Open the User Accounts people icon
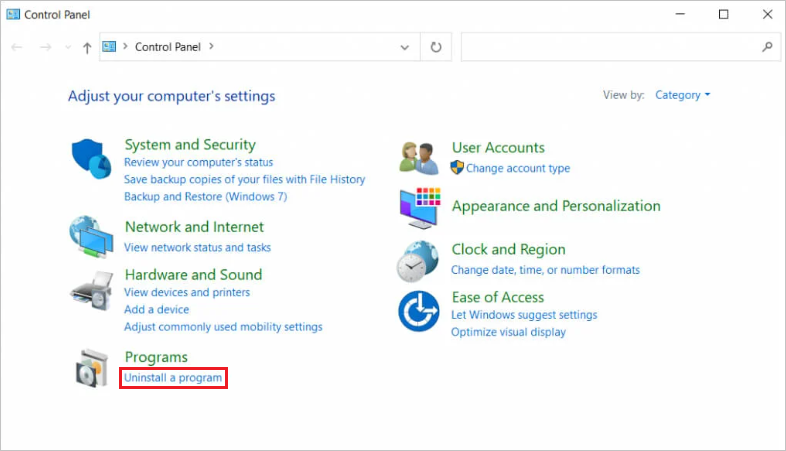The width and height of the screenshot is (786, 451). click(419, 158)
